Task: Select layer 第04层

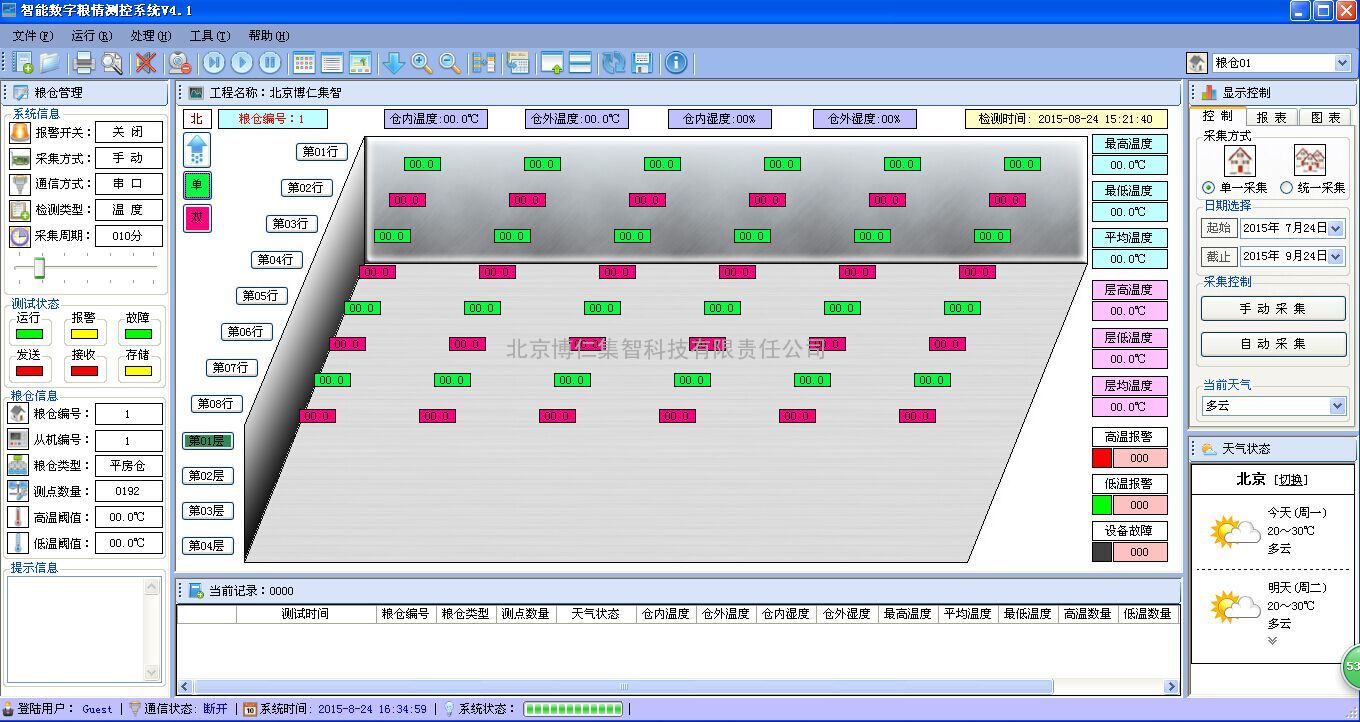Action: click(x=208, y=546)
